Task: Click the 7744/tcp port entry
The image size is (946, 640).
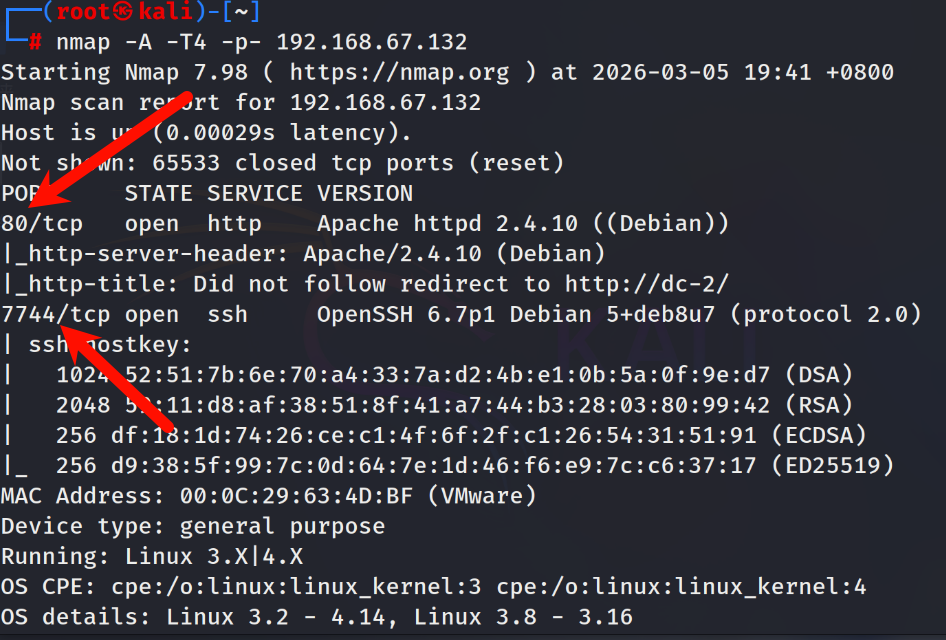Action: 56,314
